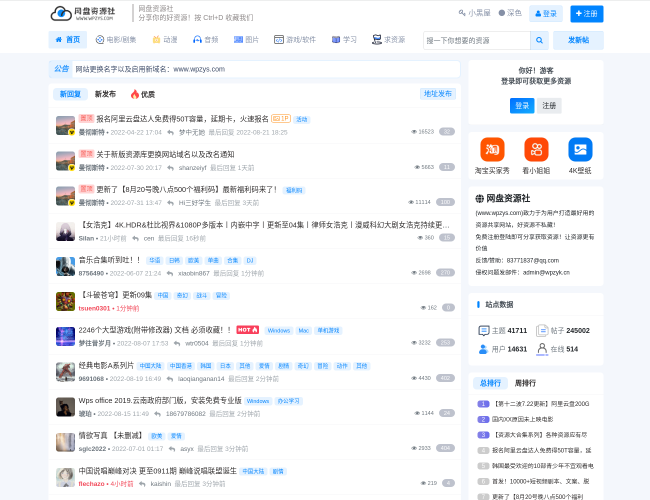The image size is (650, 500).
Task: Select the 新回复 tab
Action: (70, 94)
